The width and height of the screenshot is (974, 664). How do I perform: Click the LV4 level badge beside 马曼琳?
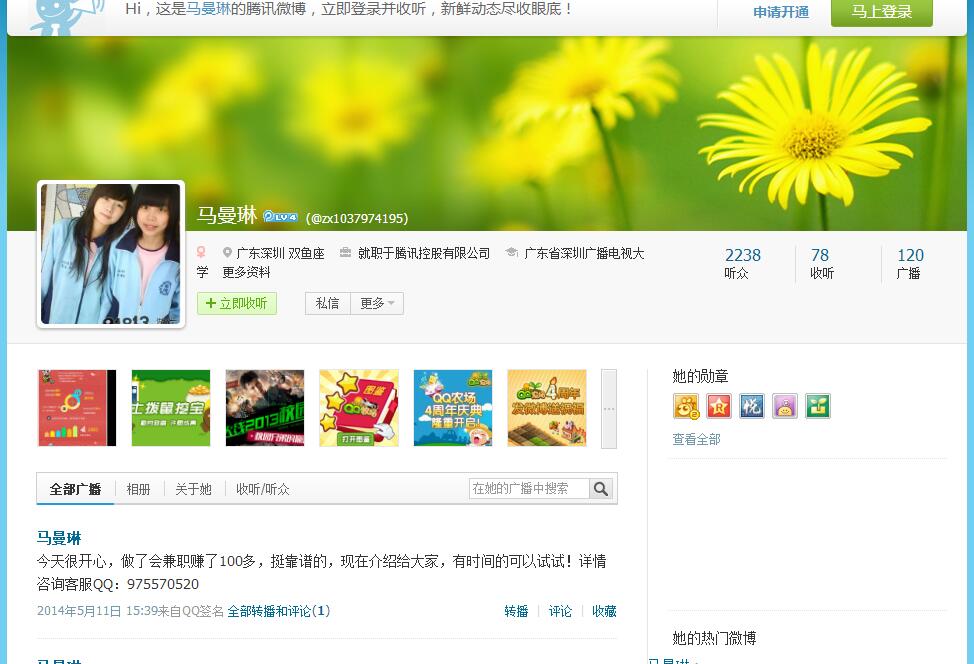(280, 217)
